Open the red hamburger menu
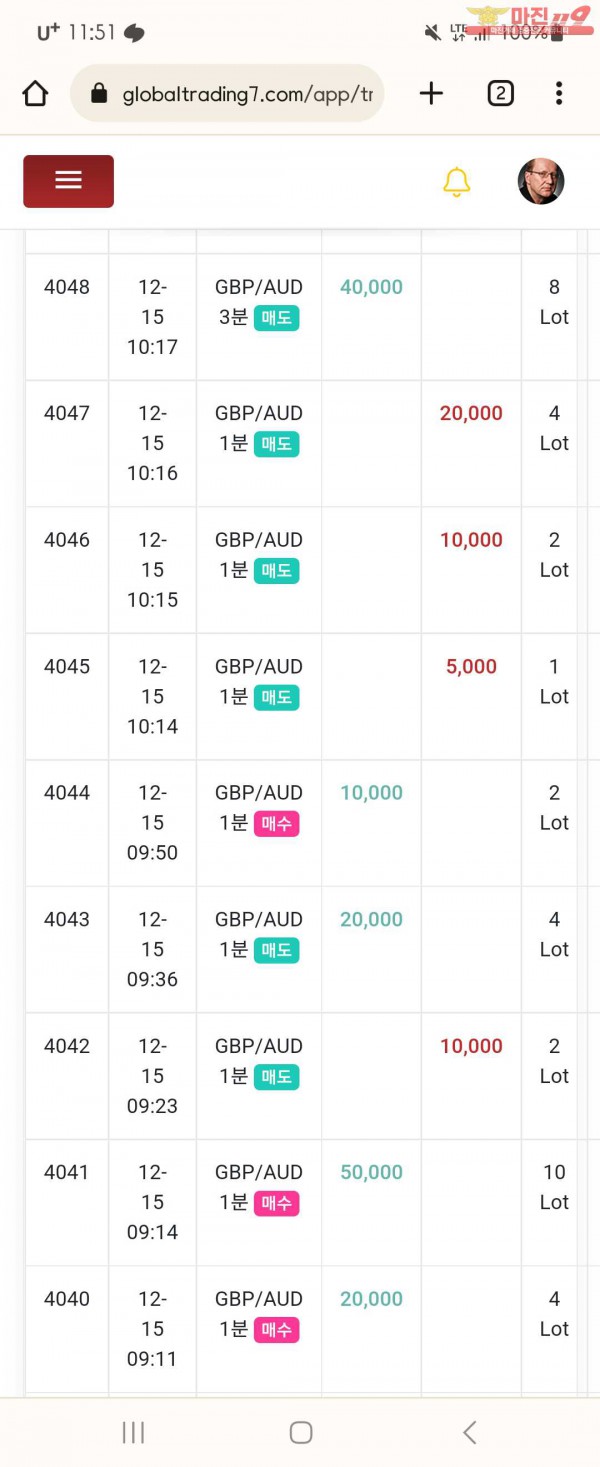The image size is (600, 1467). [x=68, y=181]
